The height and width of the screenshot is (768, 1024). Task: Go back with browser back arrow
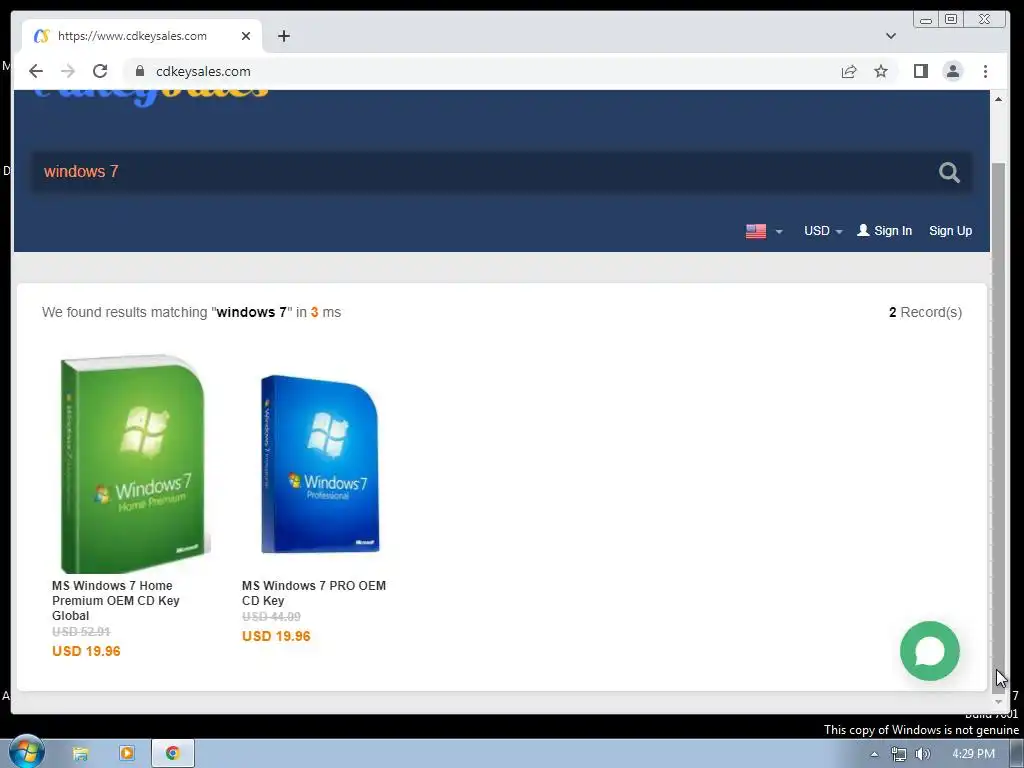36,71
